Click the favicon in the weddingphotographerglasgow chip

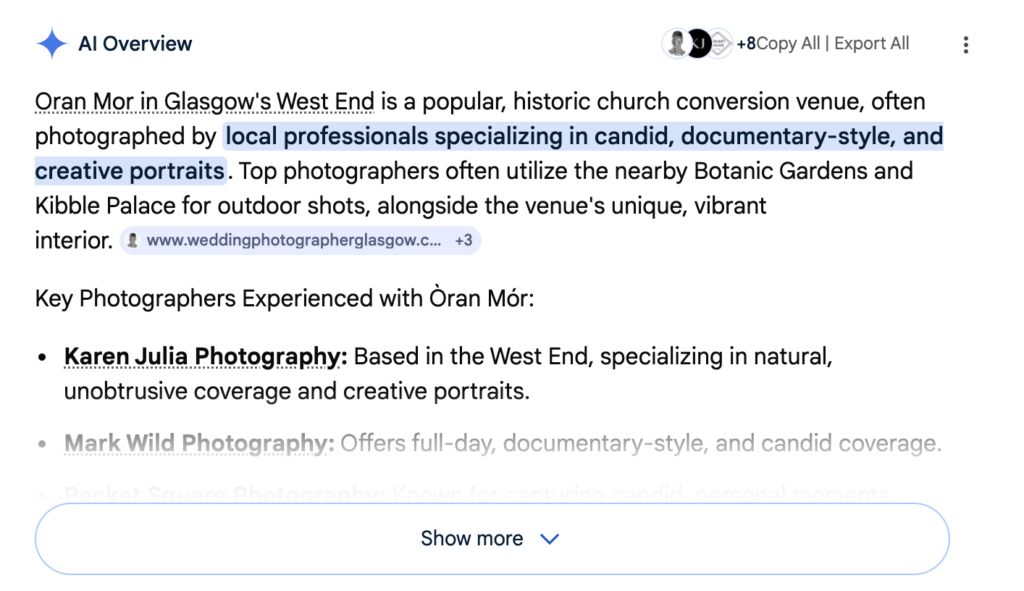click(133, 241)
